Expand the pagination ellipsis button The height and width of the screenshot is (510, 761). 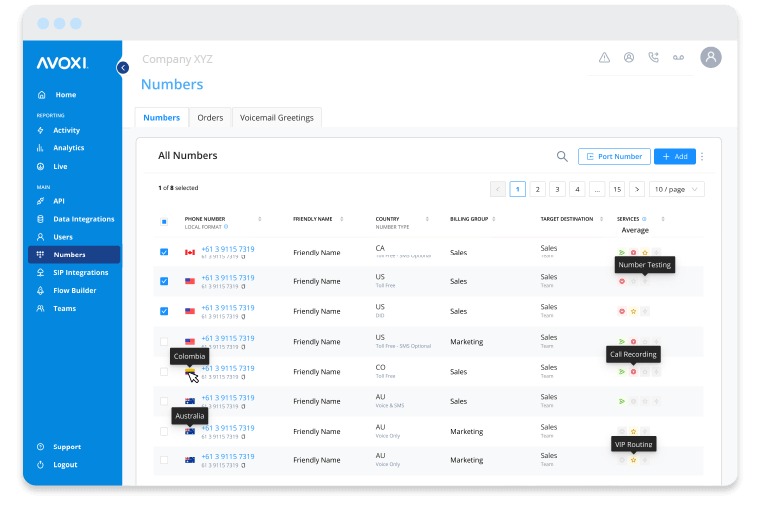coord(597,189)
